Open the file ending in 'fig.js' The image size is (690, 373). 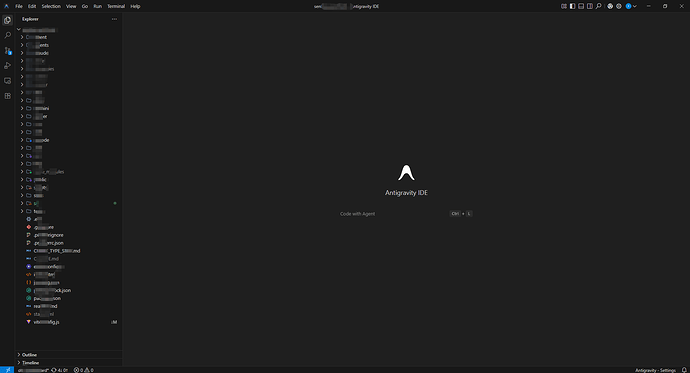[69, 322]
